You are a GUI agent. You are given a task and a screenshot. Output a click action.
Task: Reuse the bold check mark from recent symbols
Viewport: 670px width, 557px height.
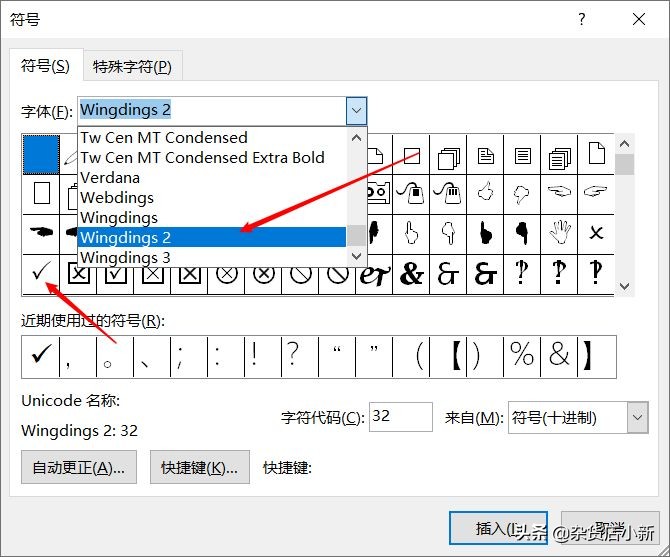(41, 356)
